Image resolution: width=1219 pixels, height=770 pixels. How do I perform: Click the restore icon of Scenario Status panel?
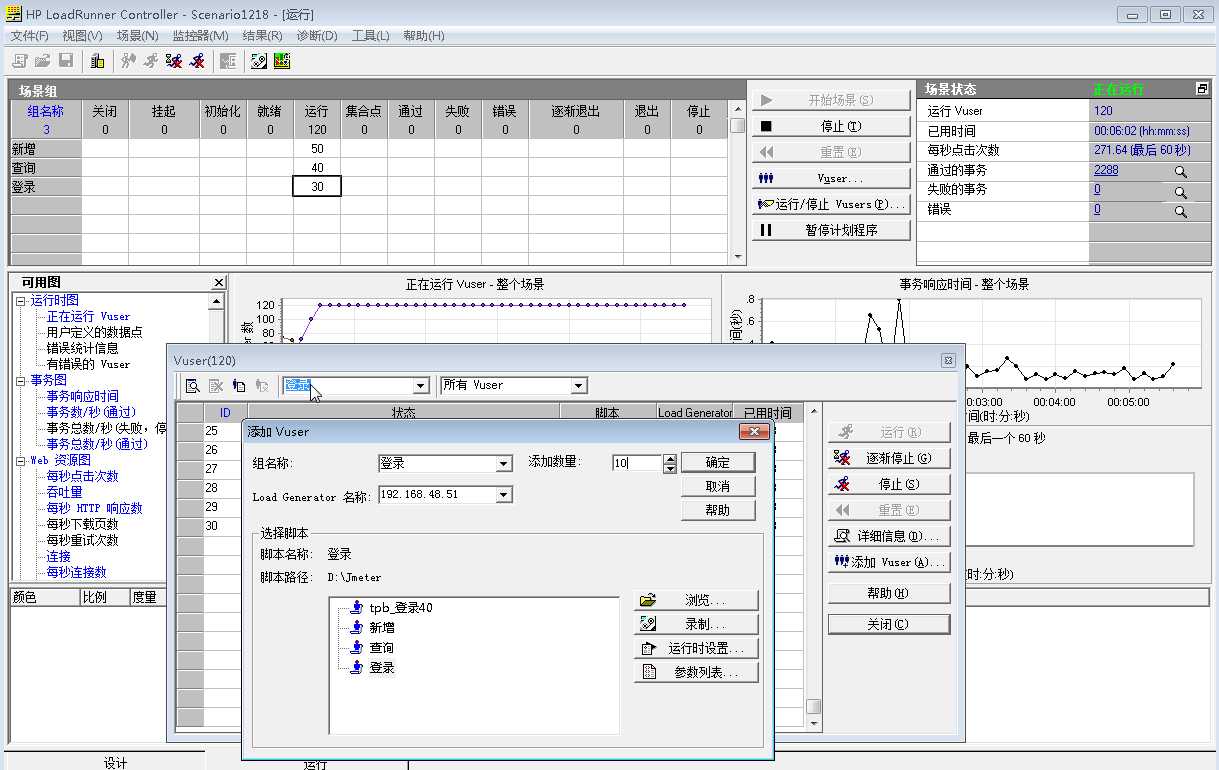[x=1201, y=89]
